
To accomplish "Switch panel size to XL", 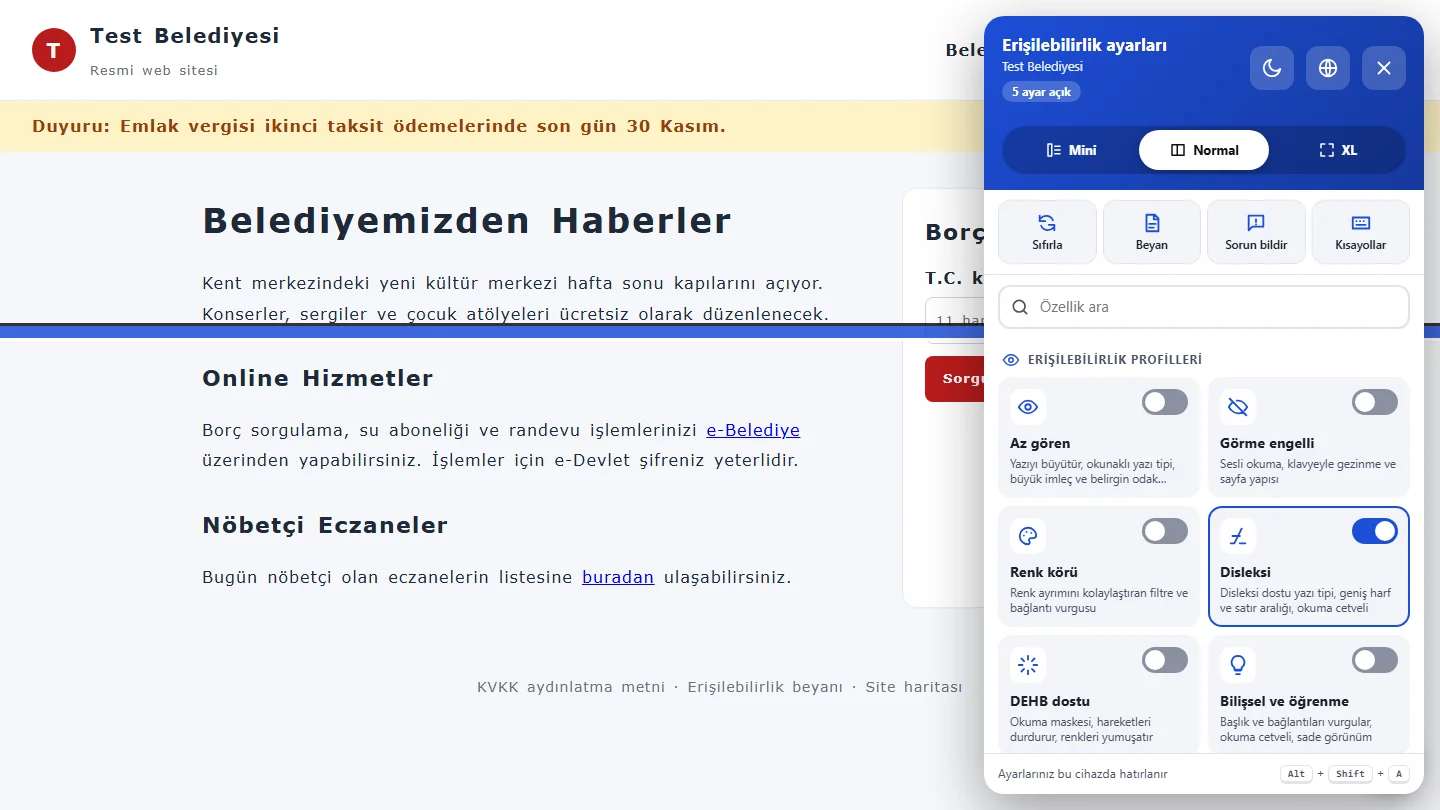I will coord(1337,150).
